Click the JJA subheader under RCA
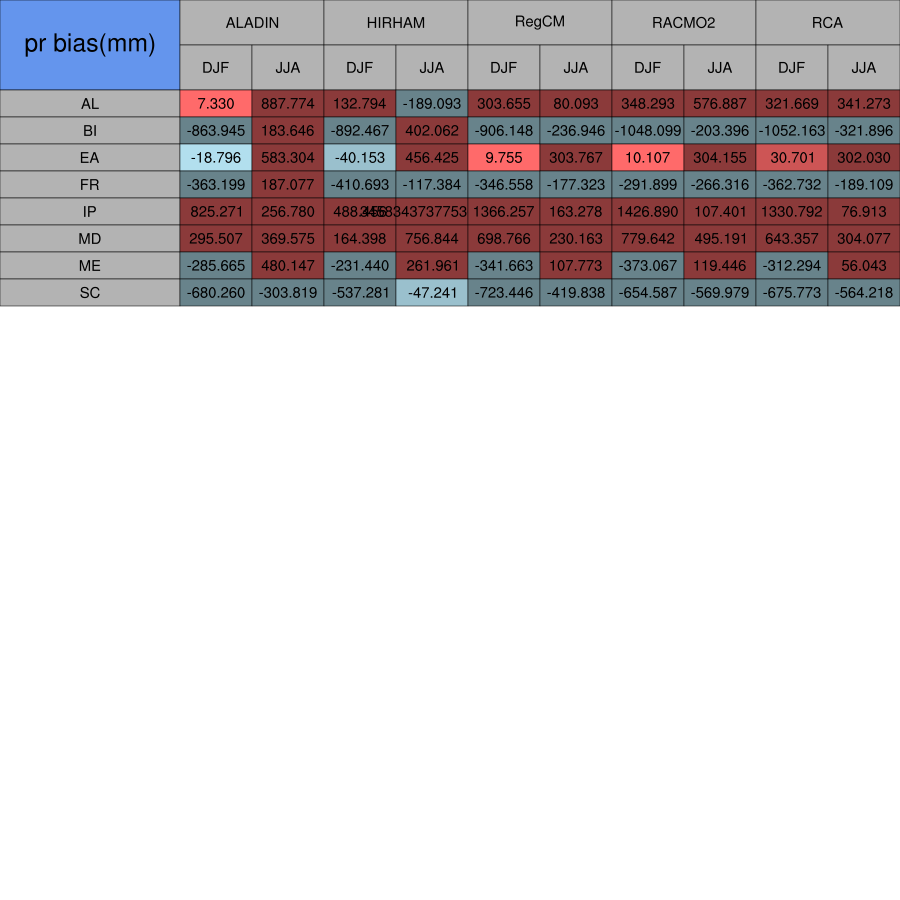This screenshot has height=900, width=900. (x=864, y=68)
